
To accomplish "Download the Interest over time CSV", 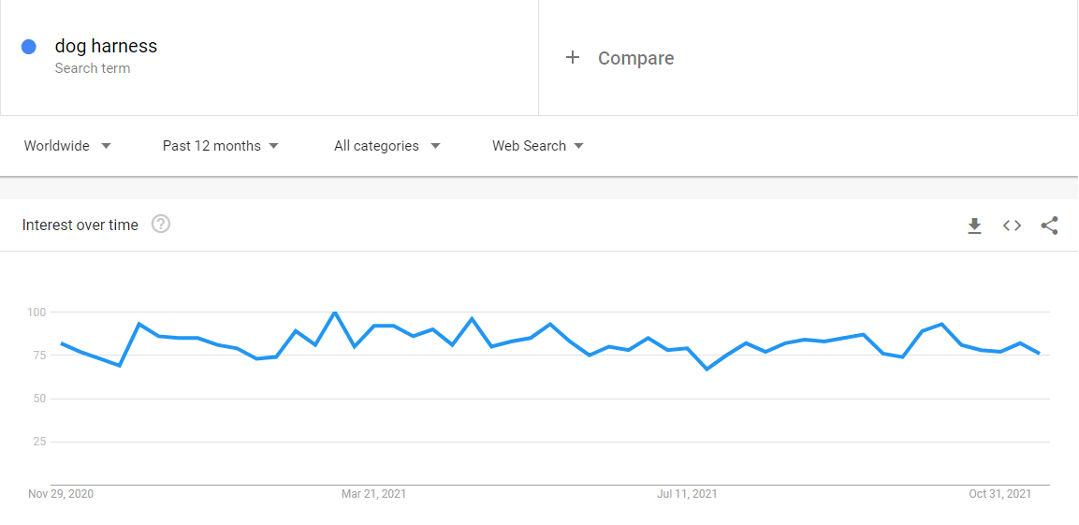I will pos(974,226).
